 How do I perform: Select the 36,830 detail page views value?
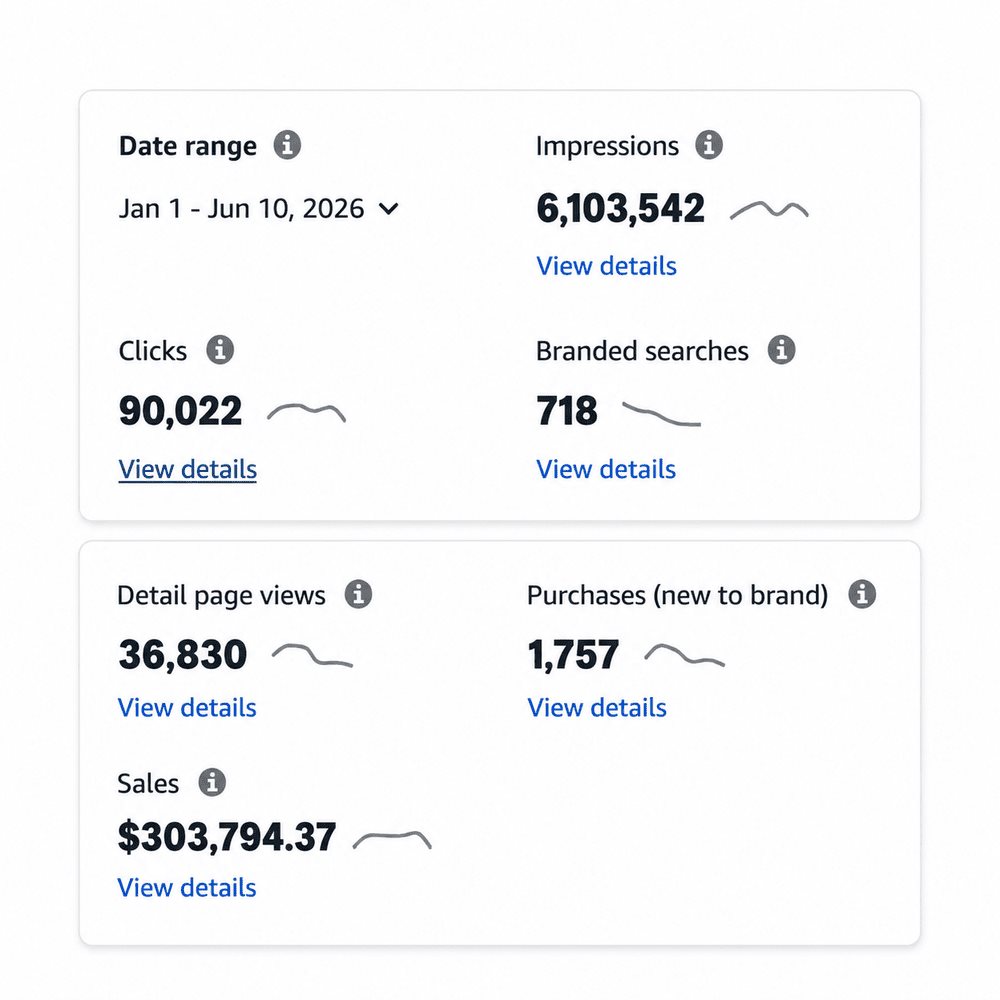tap(182, 655)
